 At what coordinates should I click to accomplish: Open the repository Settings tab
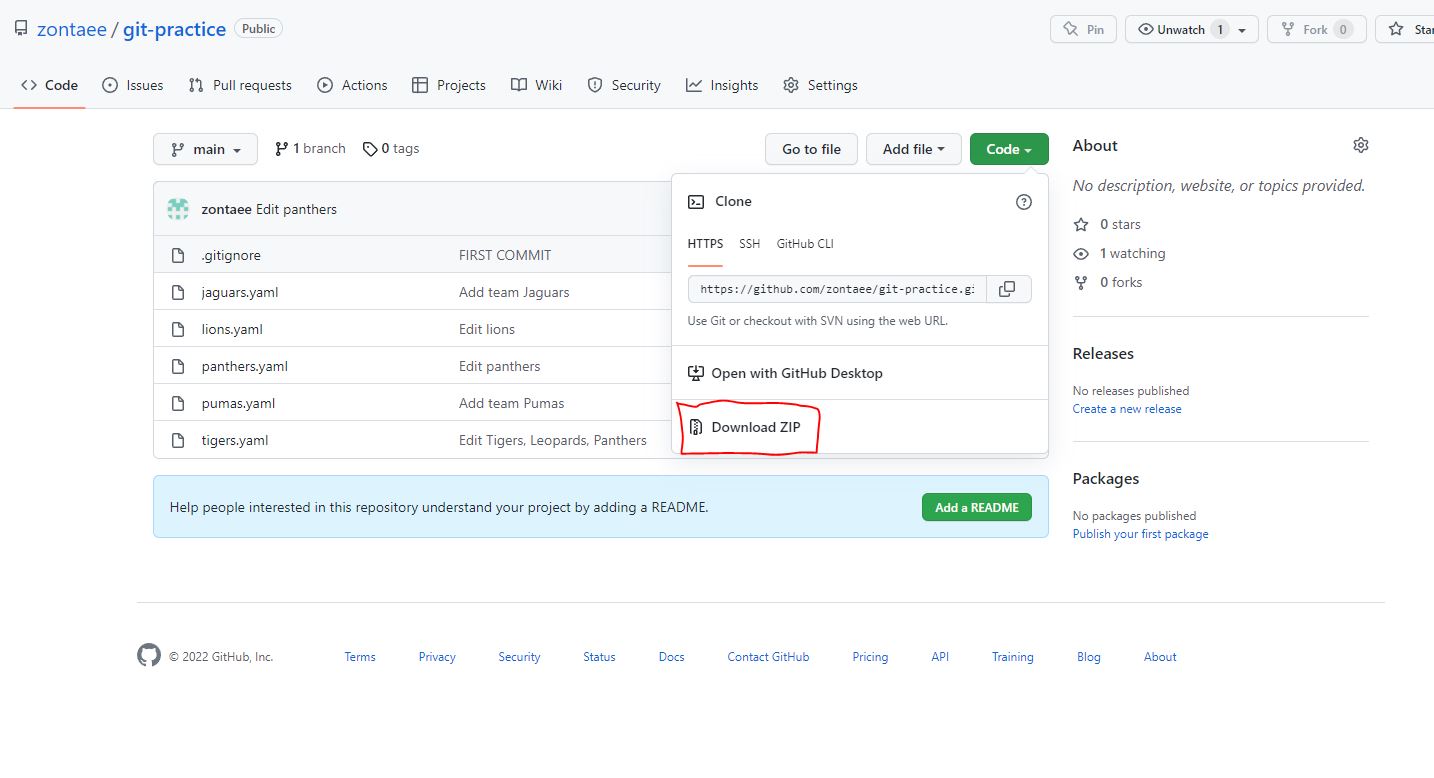point(820,85)
